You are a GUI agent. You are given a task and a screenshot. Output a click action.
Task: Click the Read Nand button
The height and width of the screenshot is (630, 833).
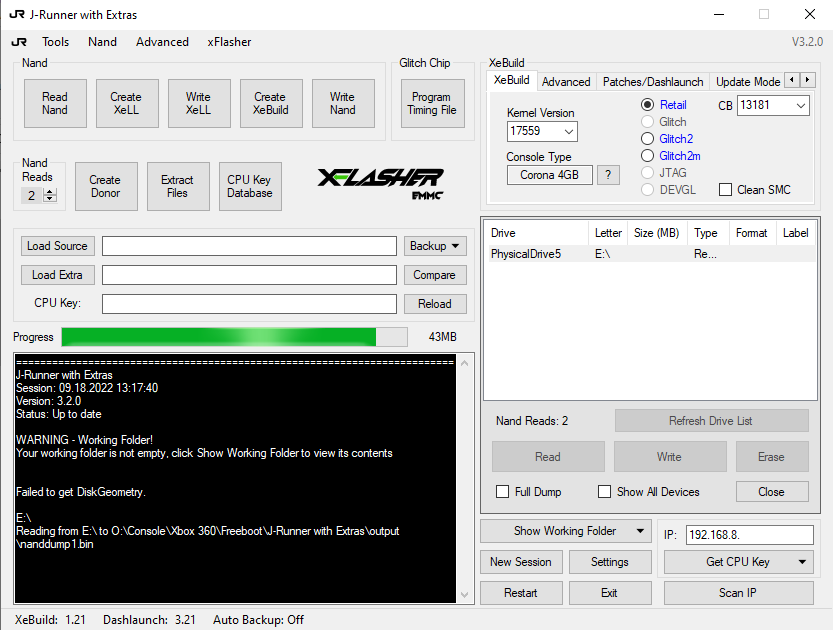click(55, 104)
